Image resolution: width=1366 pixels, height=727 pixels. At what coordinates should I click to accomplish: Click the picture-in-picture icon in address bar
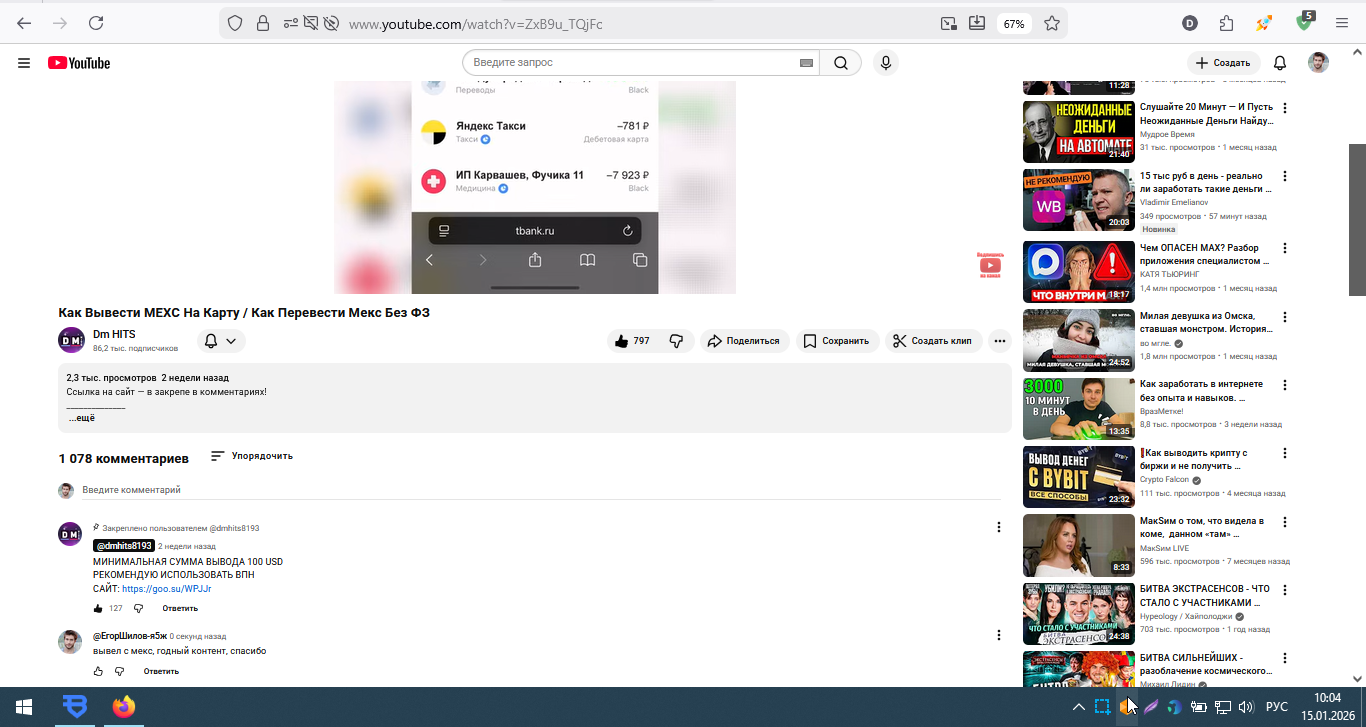[948, 23]
